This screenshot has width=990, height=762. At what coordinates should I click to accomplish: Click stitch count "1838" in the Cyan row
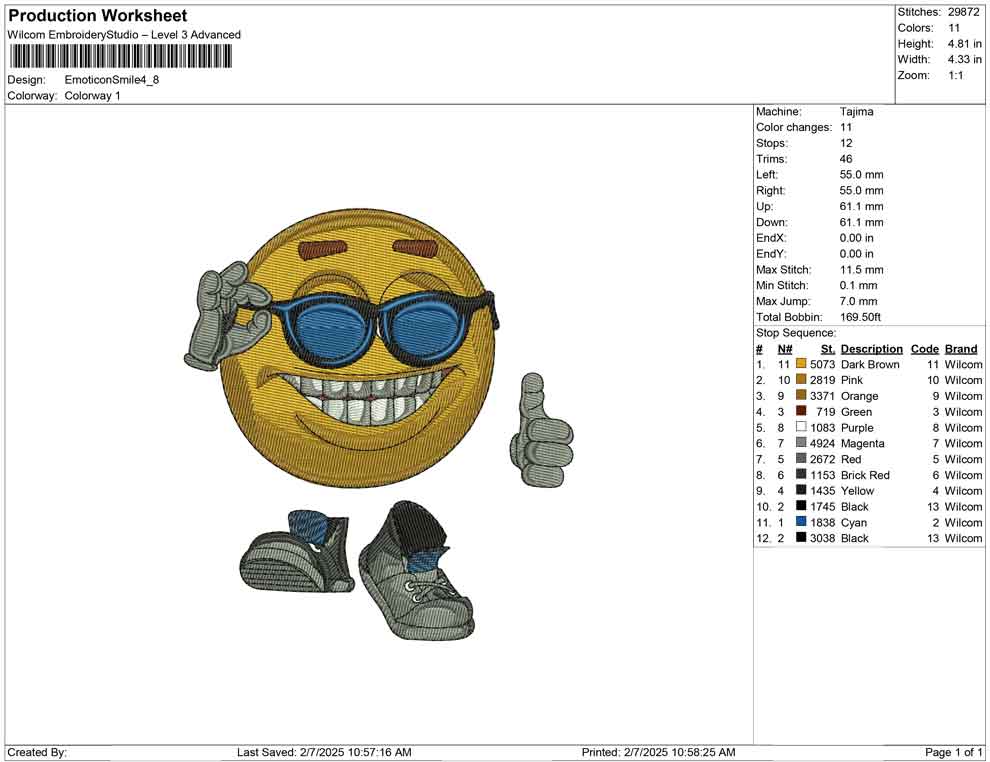click(823, 522)
